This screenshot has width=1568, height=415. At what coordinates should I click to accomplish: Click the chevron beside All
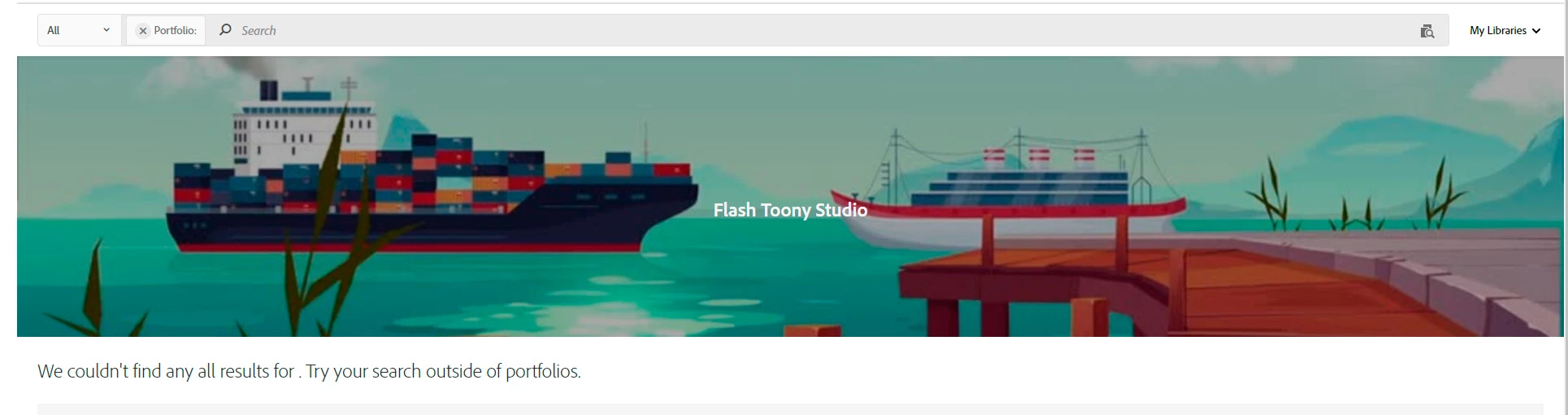(106, 30)
